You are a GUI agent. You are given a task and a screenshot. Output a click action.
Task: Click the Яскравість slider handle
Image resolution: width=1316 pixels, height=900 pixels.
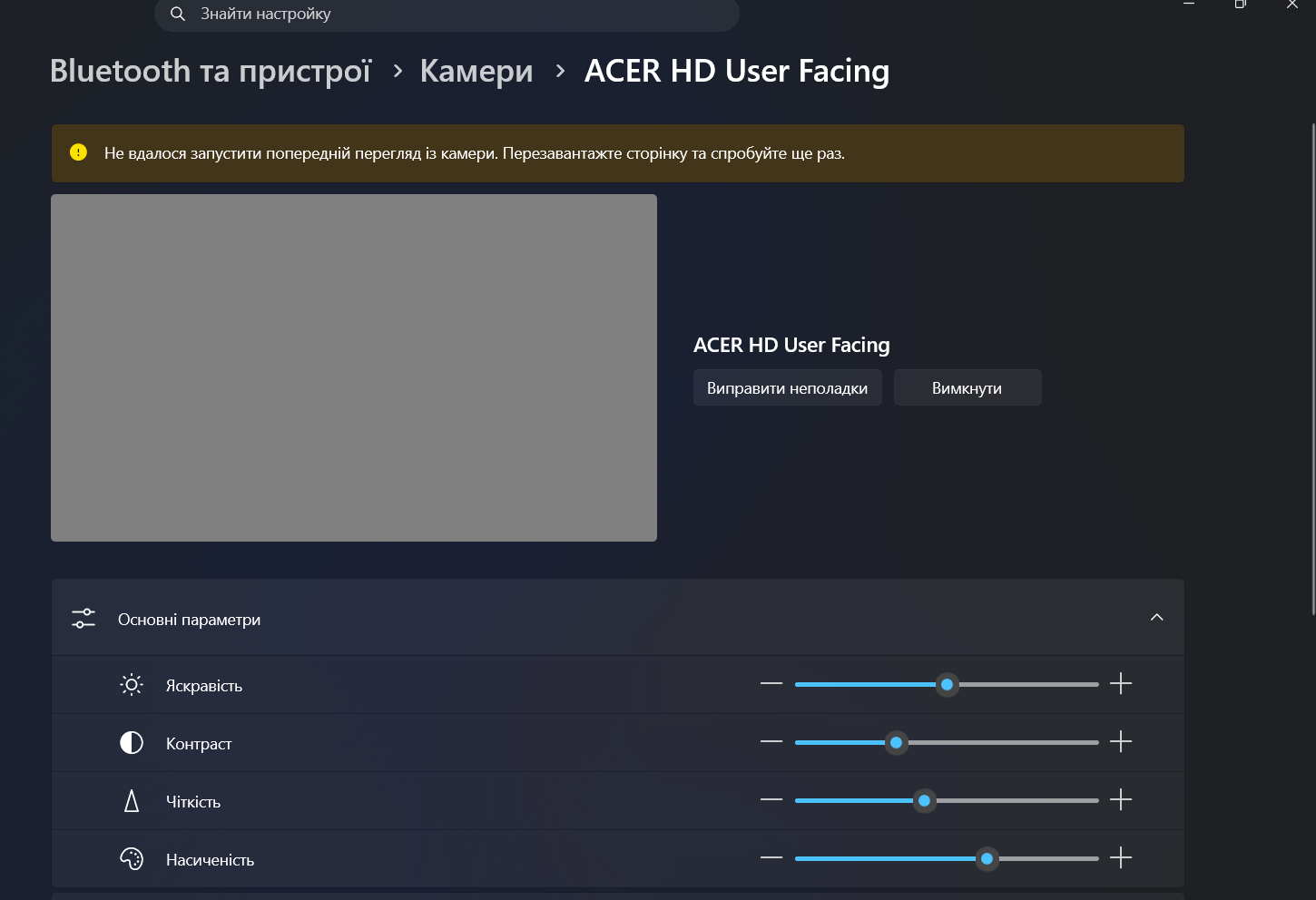tap(947, 684)
